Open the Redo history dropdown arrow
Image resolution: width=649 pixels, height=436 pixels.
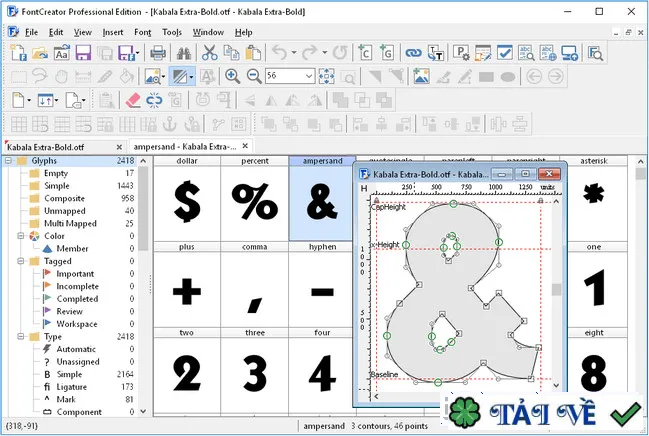(x=324, y=53)
